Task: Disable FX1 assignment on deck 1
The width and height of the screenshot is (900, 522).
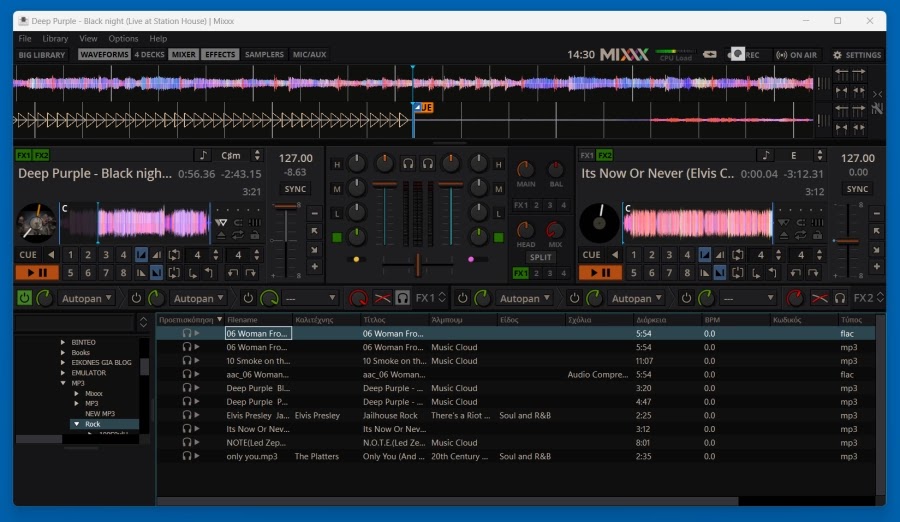Action: pyautogui.click(x=24, y=155)
